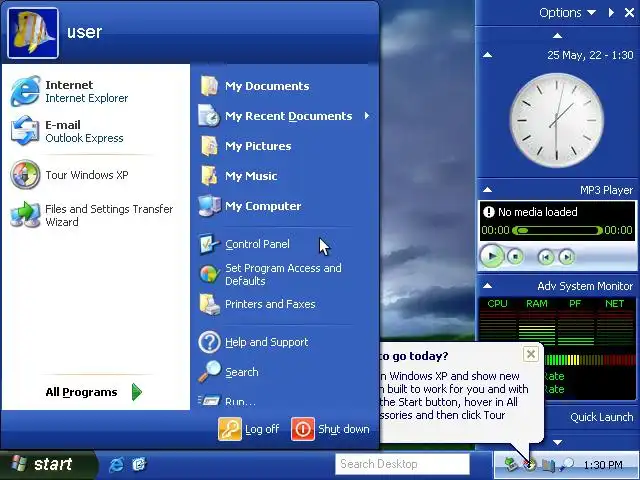640x480 pixels.
Task: Collapse the clock panel
Action: tap(487, 55)
